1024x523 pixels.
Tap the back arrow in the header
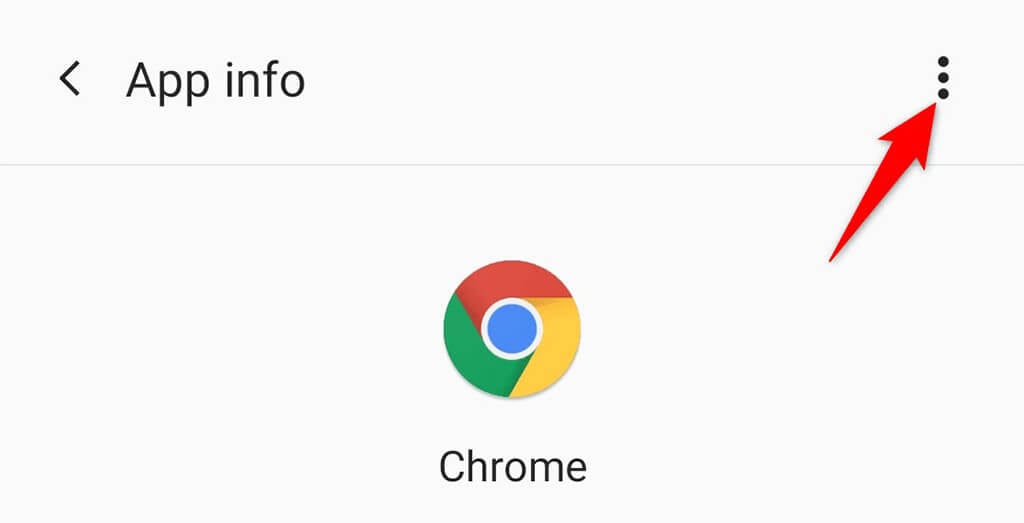coord(70,78)
